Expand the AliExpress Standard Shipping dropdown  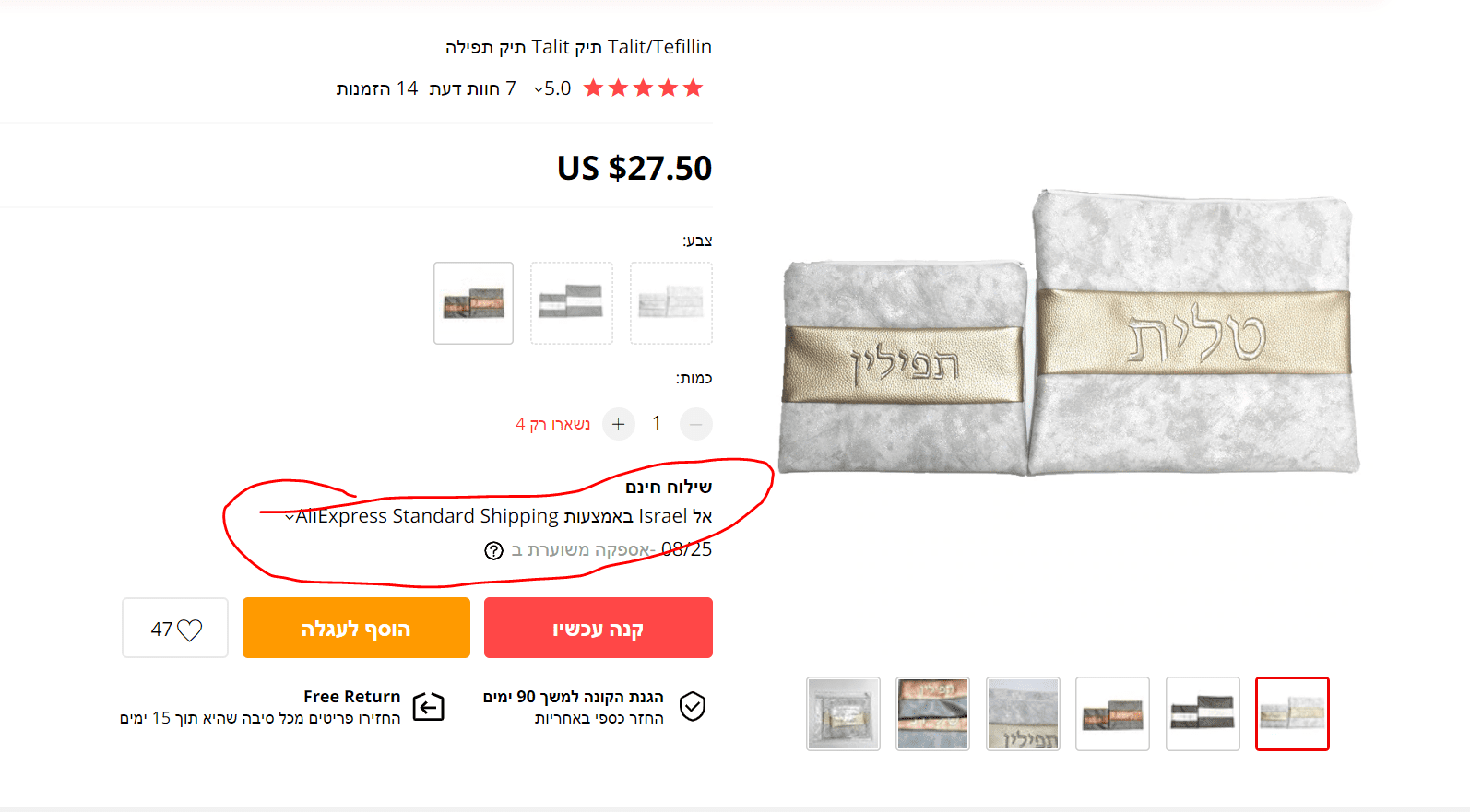coord(290,517)
